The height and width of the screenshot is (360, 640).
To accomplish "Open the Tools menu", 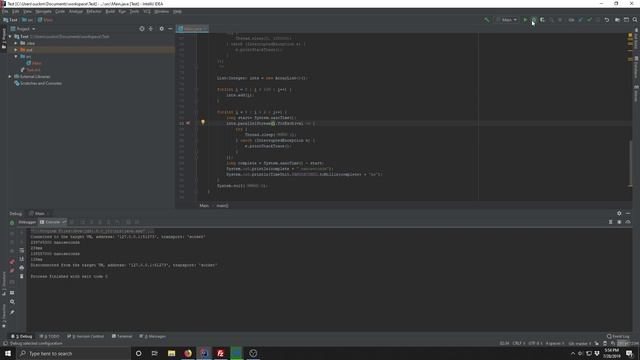I will (x=134, y=11).
